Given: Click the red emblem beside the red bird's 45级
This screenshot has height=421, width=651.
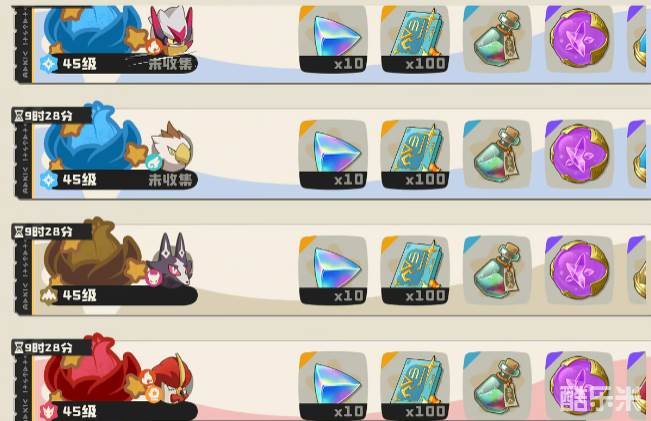Looking at the screenshot, I should 49,411.
